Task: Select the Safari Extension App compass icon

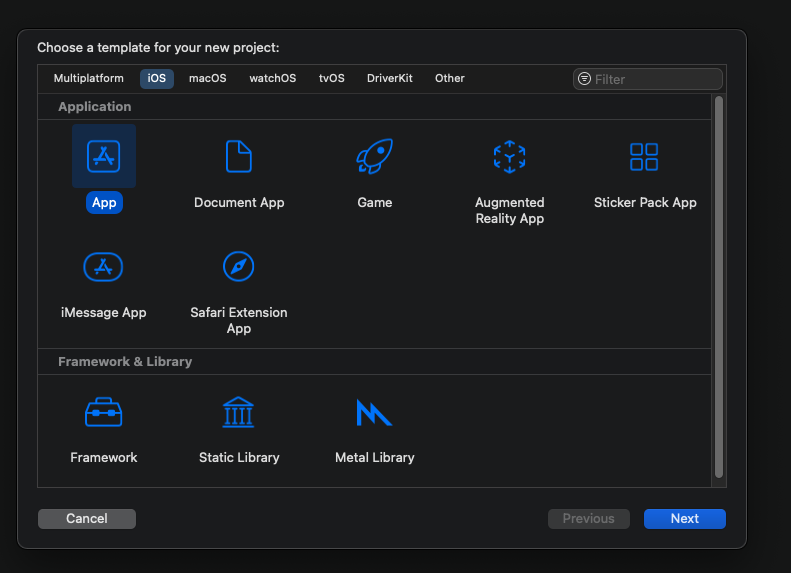Action: 239,267
